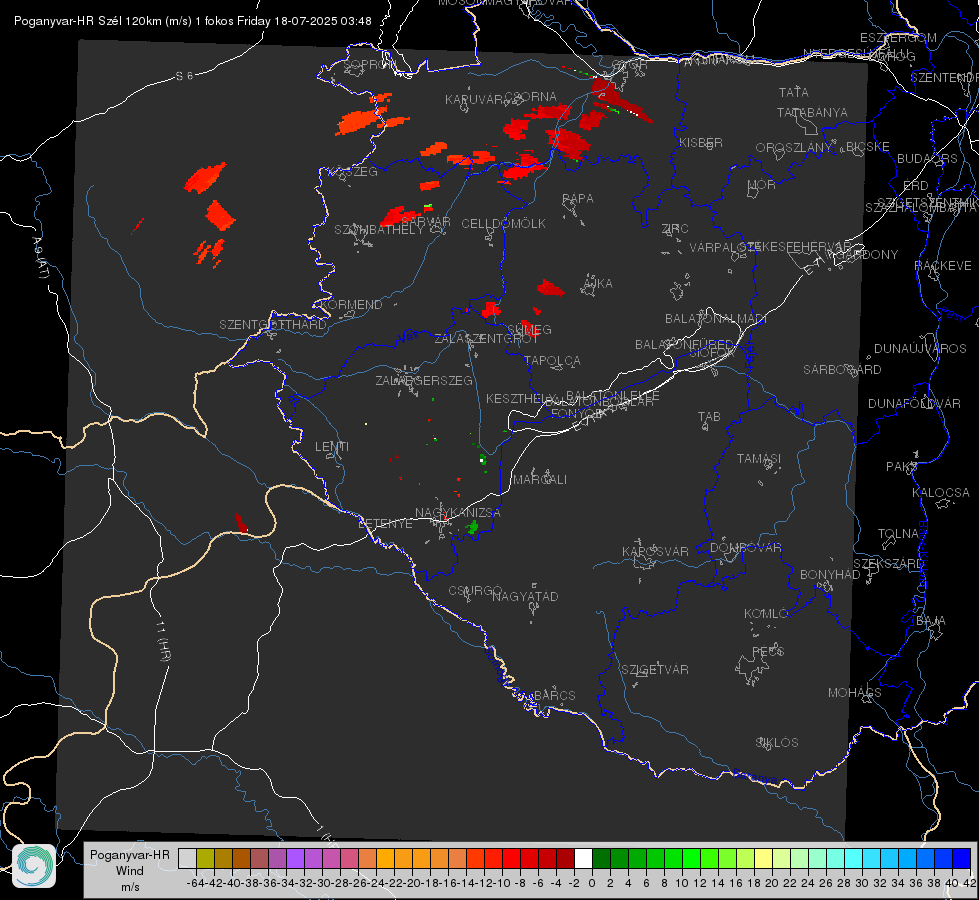Click the NAGYKANIZSA city label

click(x=458, y=512)
